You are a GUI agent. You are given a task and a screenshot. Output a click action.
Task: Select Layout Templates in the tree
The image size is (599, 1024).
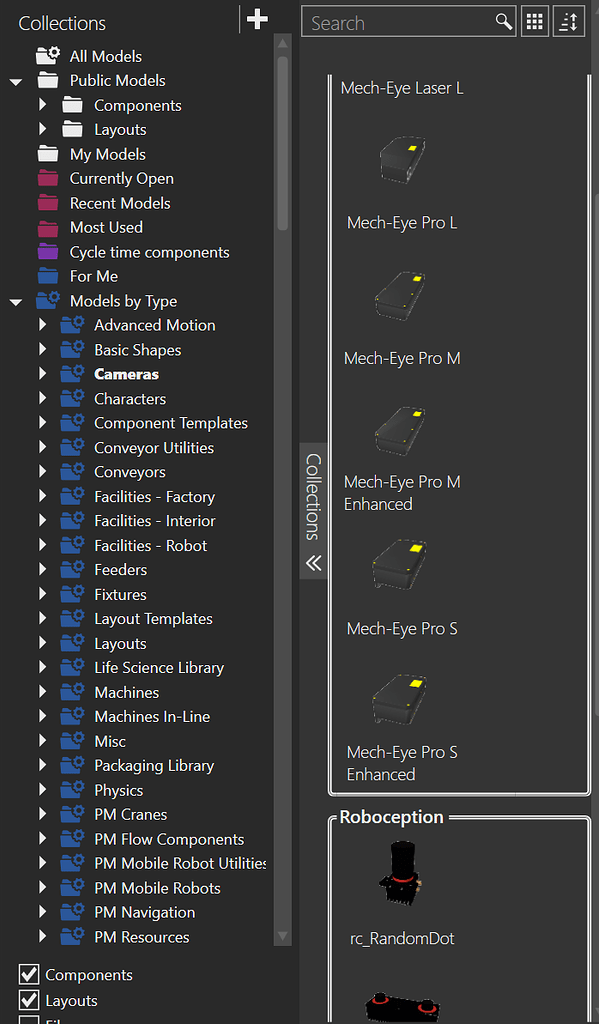click(x=154, y=618)
